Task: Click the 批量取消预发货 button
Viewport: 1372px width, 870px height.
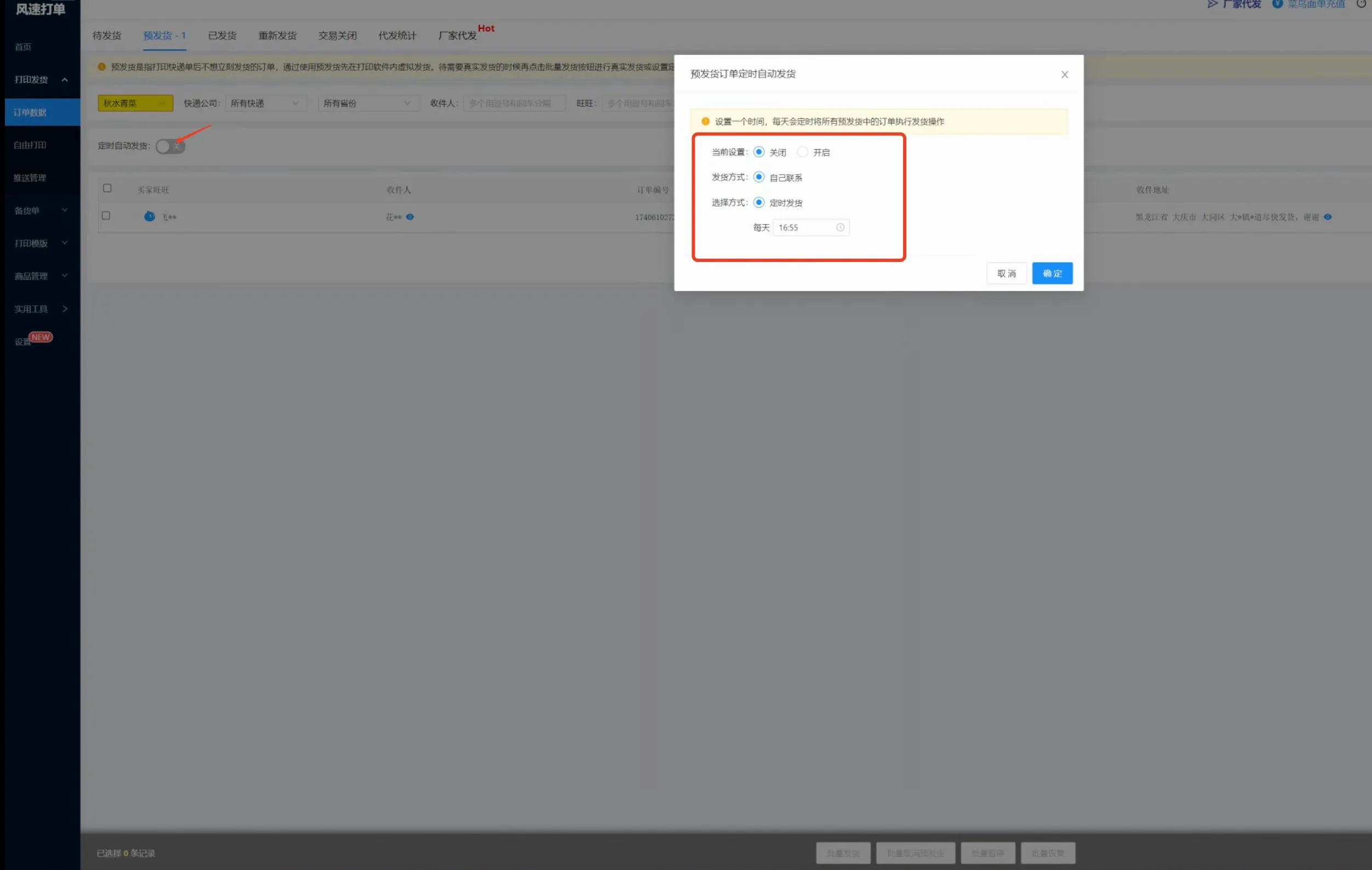Action: [915, 853]
